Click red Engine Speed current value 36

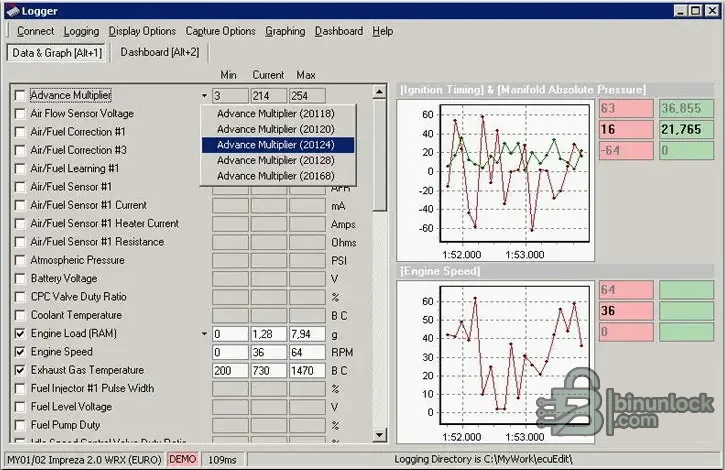tap(626, 311)
